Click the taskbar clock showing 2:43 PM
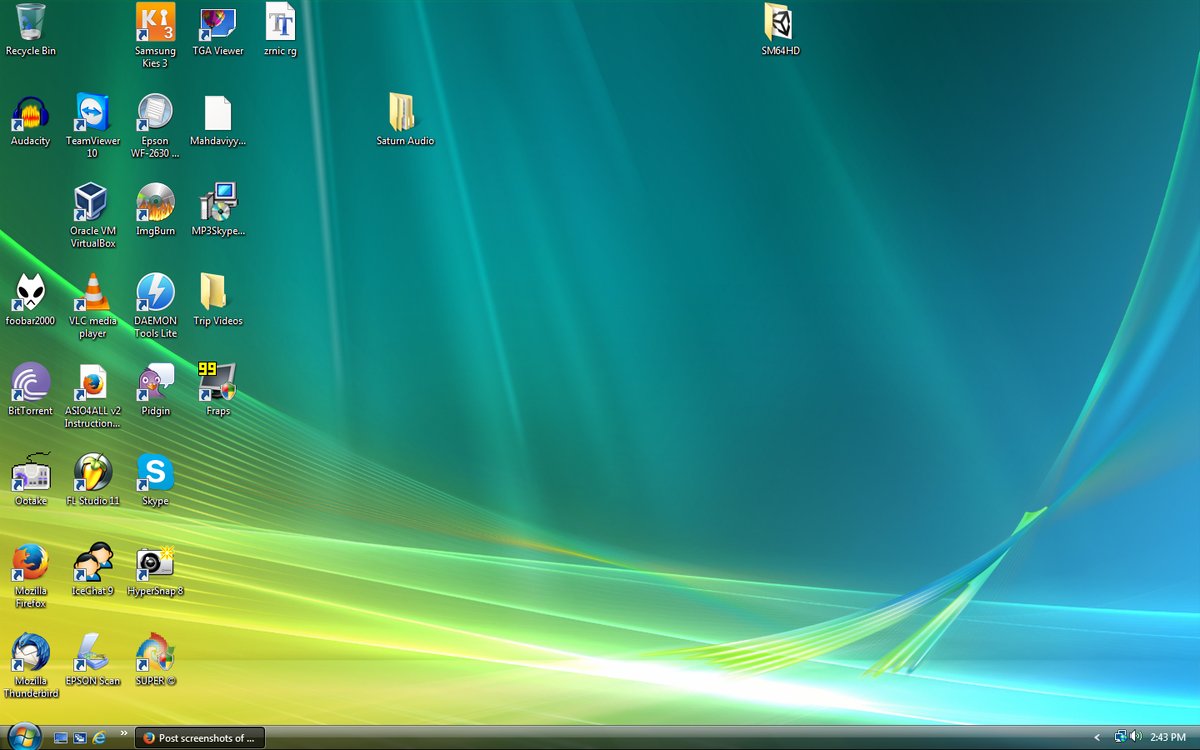The width and height of the screenshot is (1200, 750). tap(1167, 738)
